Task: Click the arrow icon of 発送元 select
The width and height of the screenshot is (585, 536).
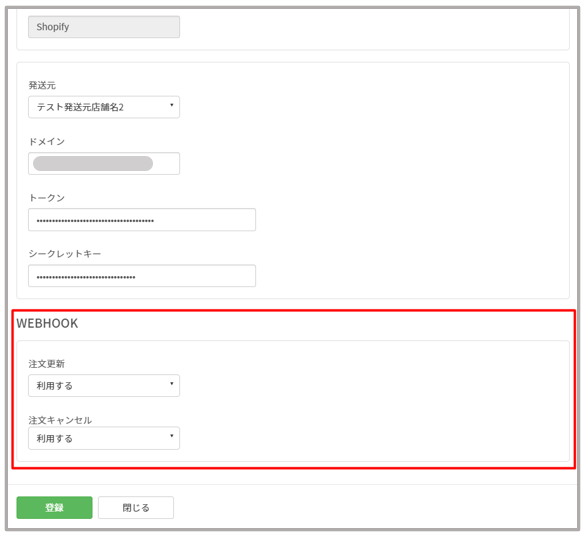Action: (172, 105)
